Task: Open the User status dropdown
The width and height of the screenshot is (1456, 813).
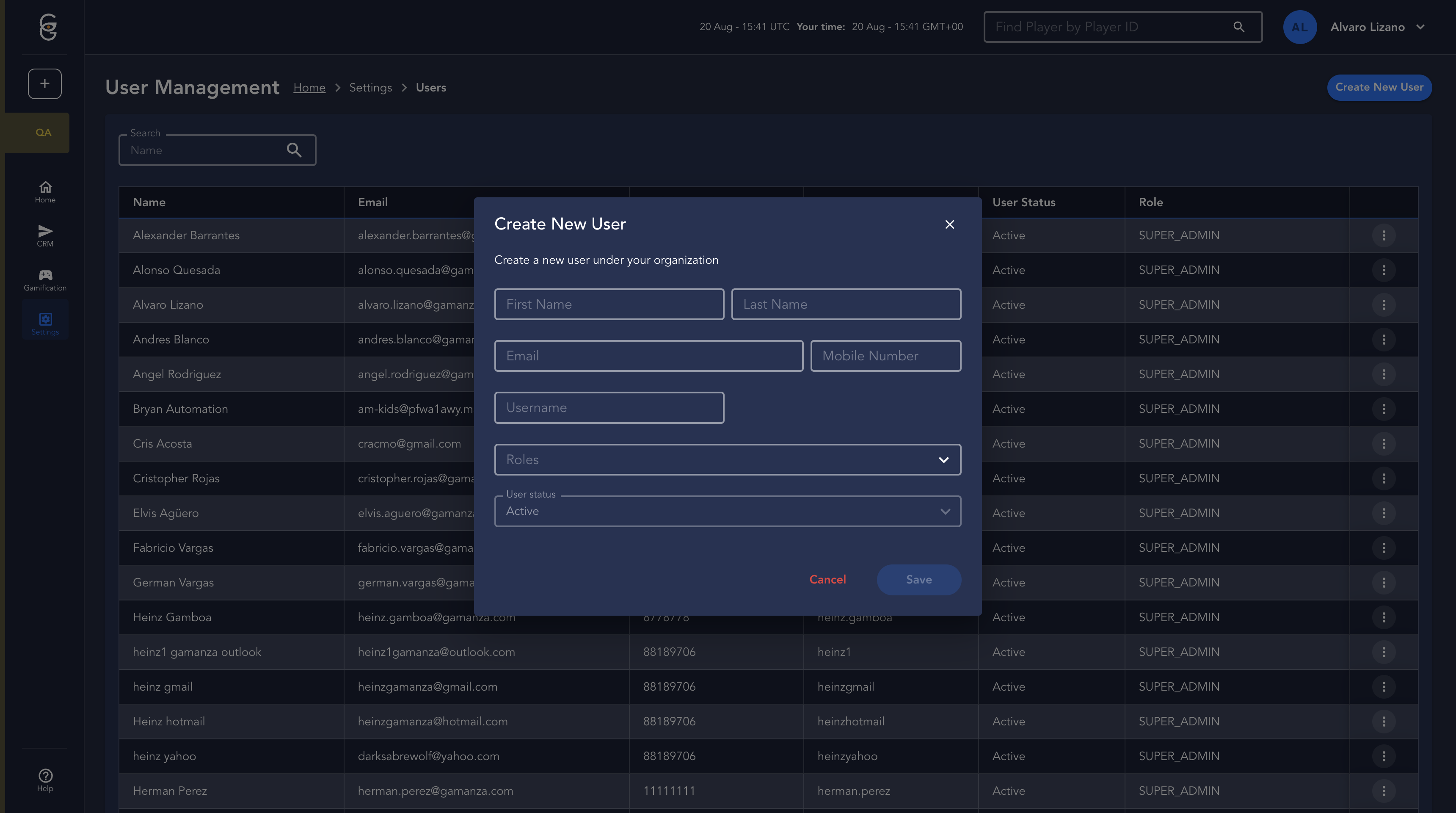Action: (x=728, y=512)
